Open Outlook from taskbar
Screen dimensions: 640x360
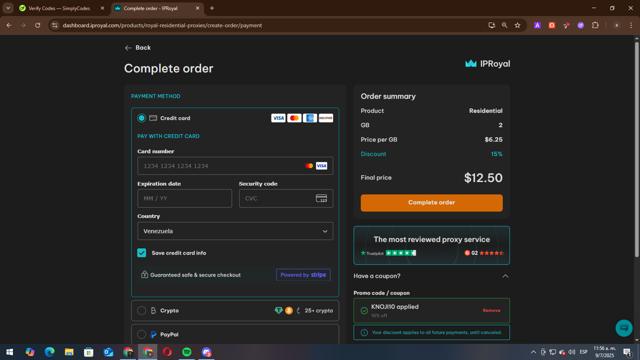pos(108,352)
